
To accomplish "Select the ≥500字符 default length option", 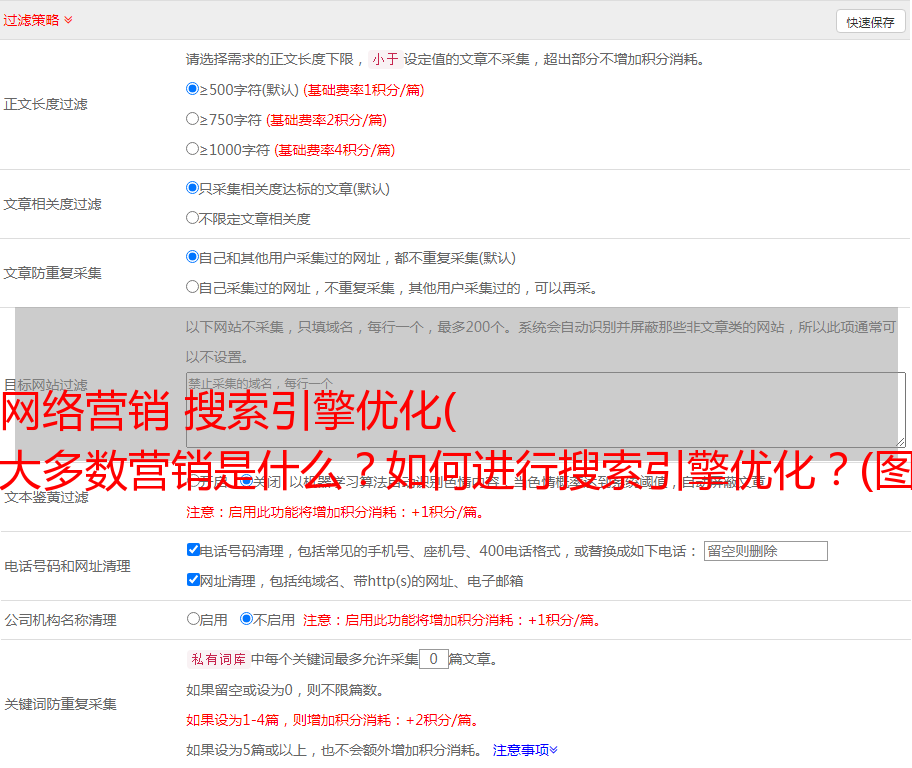I will (193, 89).
